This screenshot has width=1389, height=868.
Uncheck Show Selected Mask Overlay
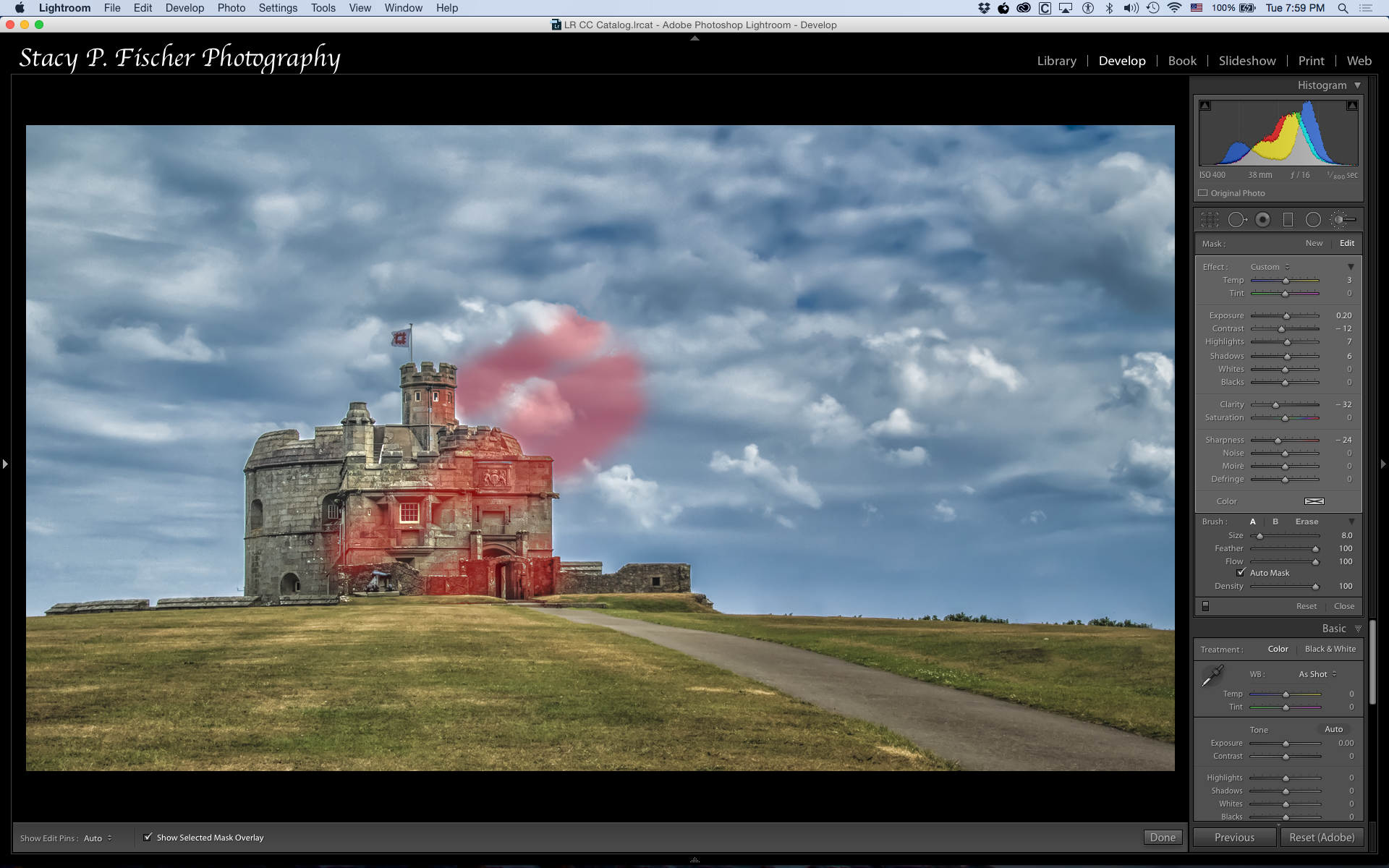[x=148, y=837]
